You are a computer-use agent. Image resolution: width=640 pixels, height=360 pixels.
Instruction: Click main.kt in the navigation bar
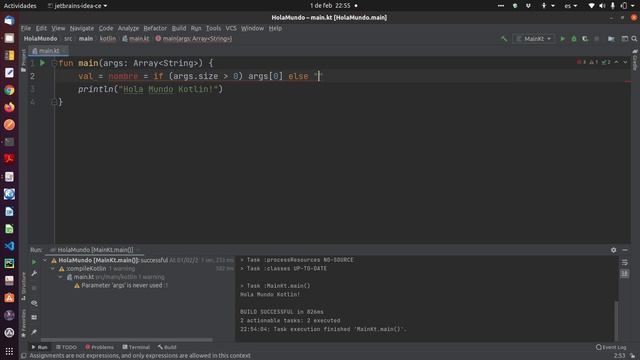[136, 39]
